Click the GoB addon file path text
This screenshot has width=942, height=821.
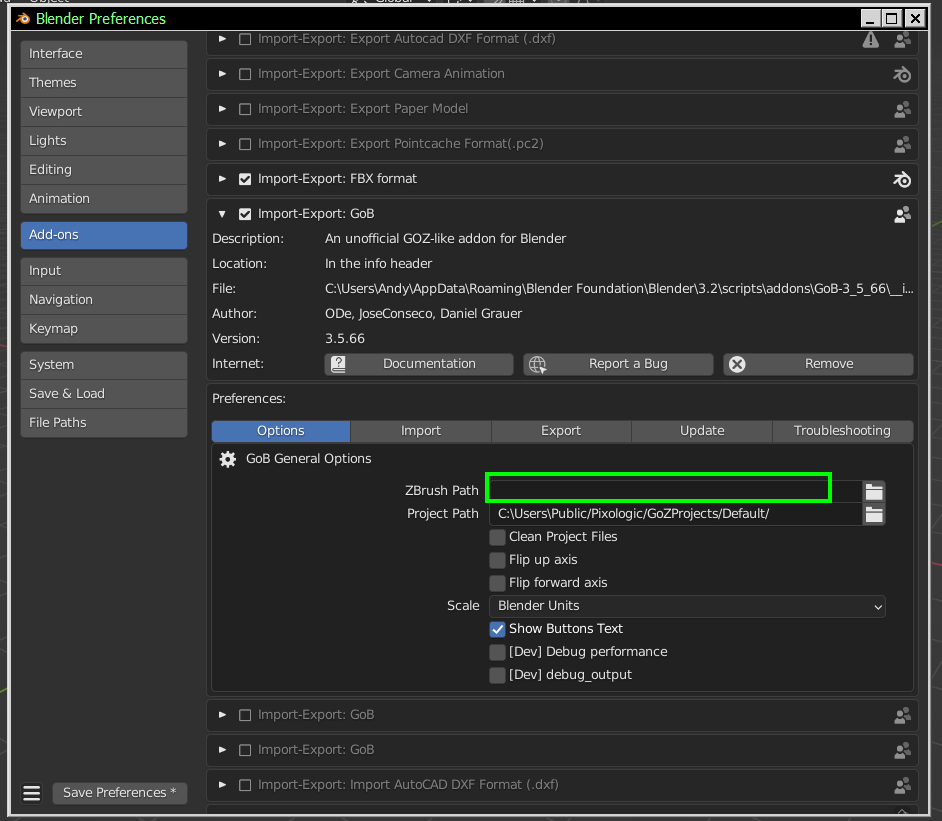pyautogui.click(x=619, y=289)
